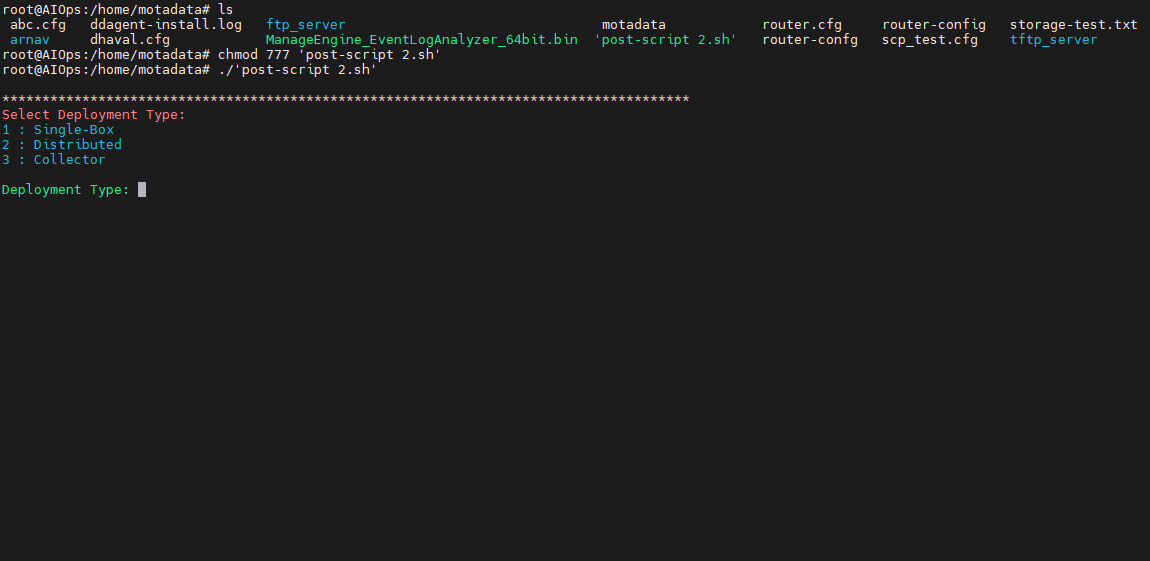
Task: Select ddagent-install.log in the listing
Action: pyautogui.click(x=166, y=25)
